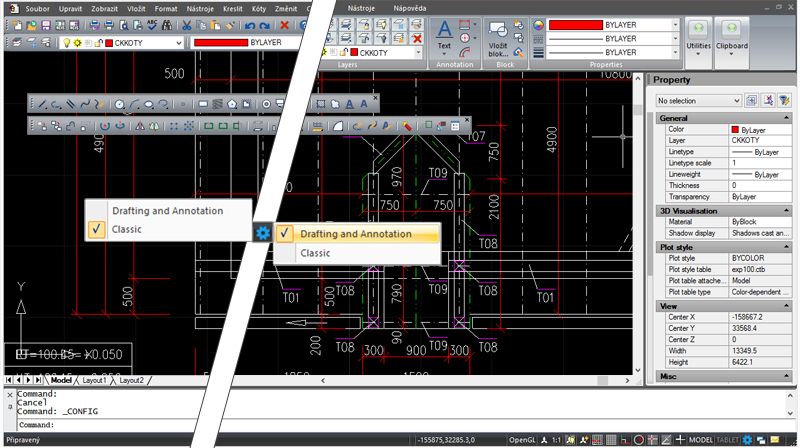Screen dimensions: 800x448
Task: Toggle MODEL space in status bar
Action: 701,439
